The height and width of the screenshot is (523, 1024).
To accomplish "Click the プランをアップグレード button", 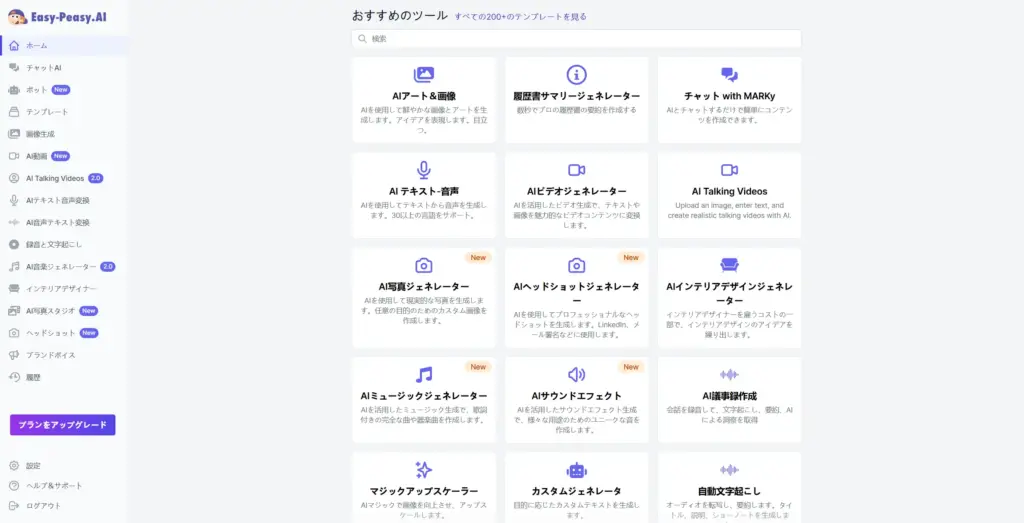I will 63,425.
